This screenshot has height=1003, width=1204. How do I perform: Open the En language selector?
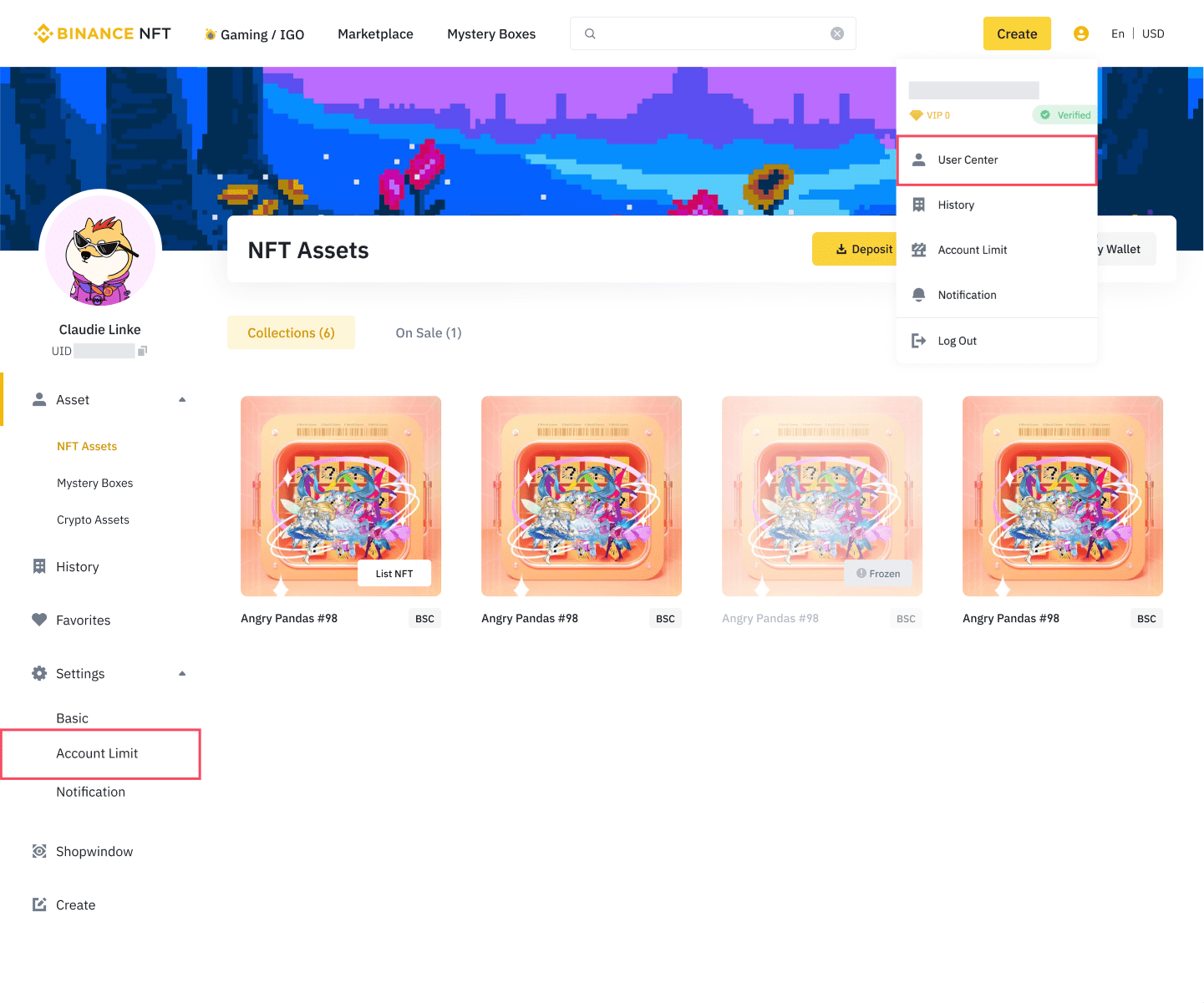(x=1118, y=33)
